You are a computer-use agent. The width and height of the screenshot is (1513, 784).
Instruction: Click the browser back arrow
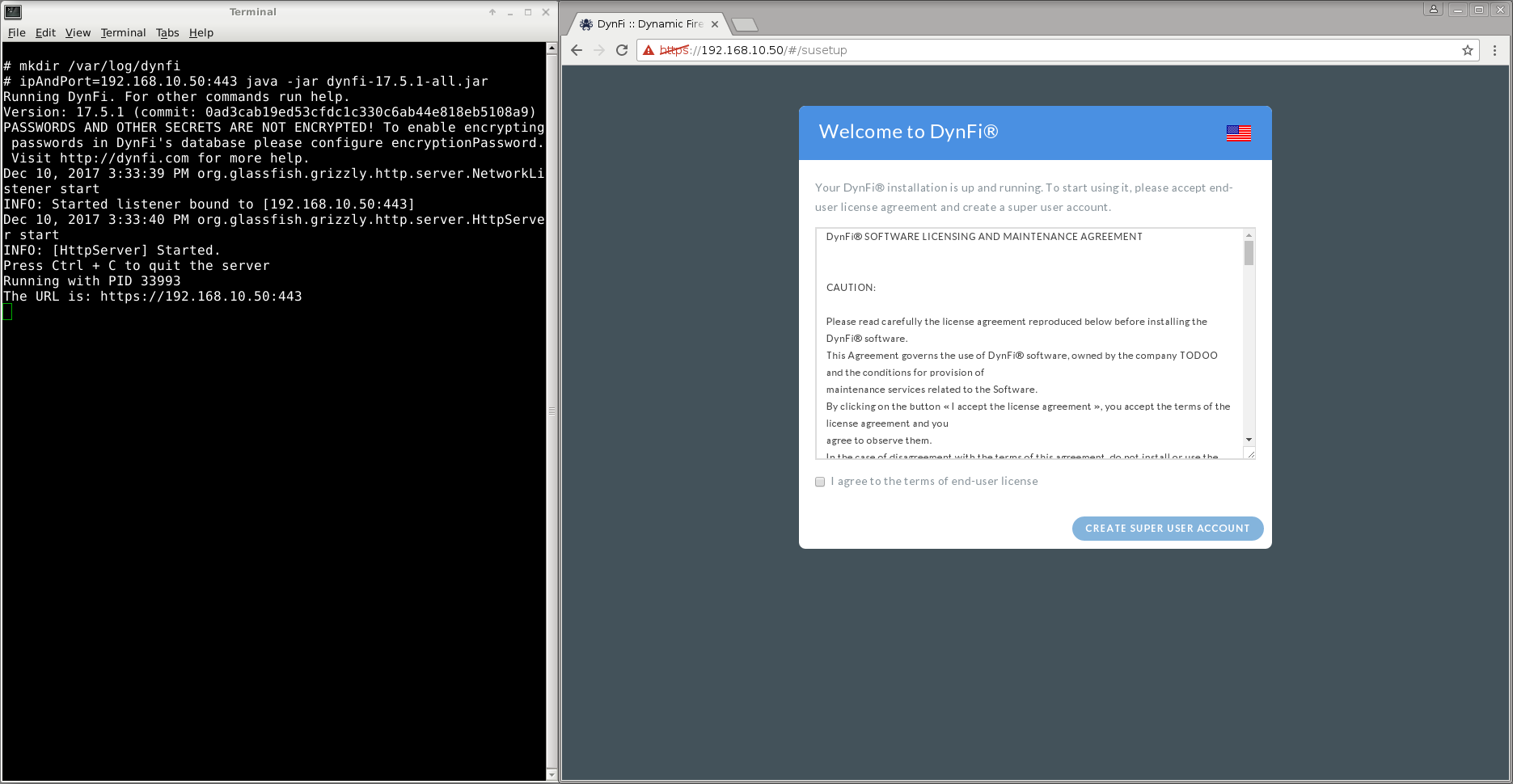(x=577, y=50)
